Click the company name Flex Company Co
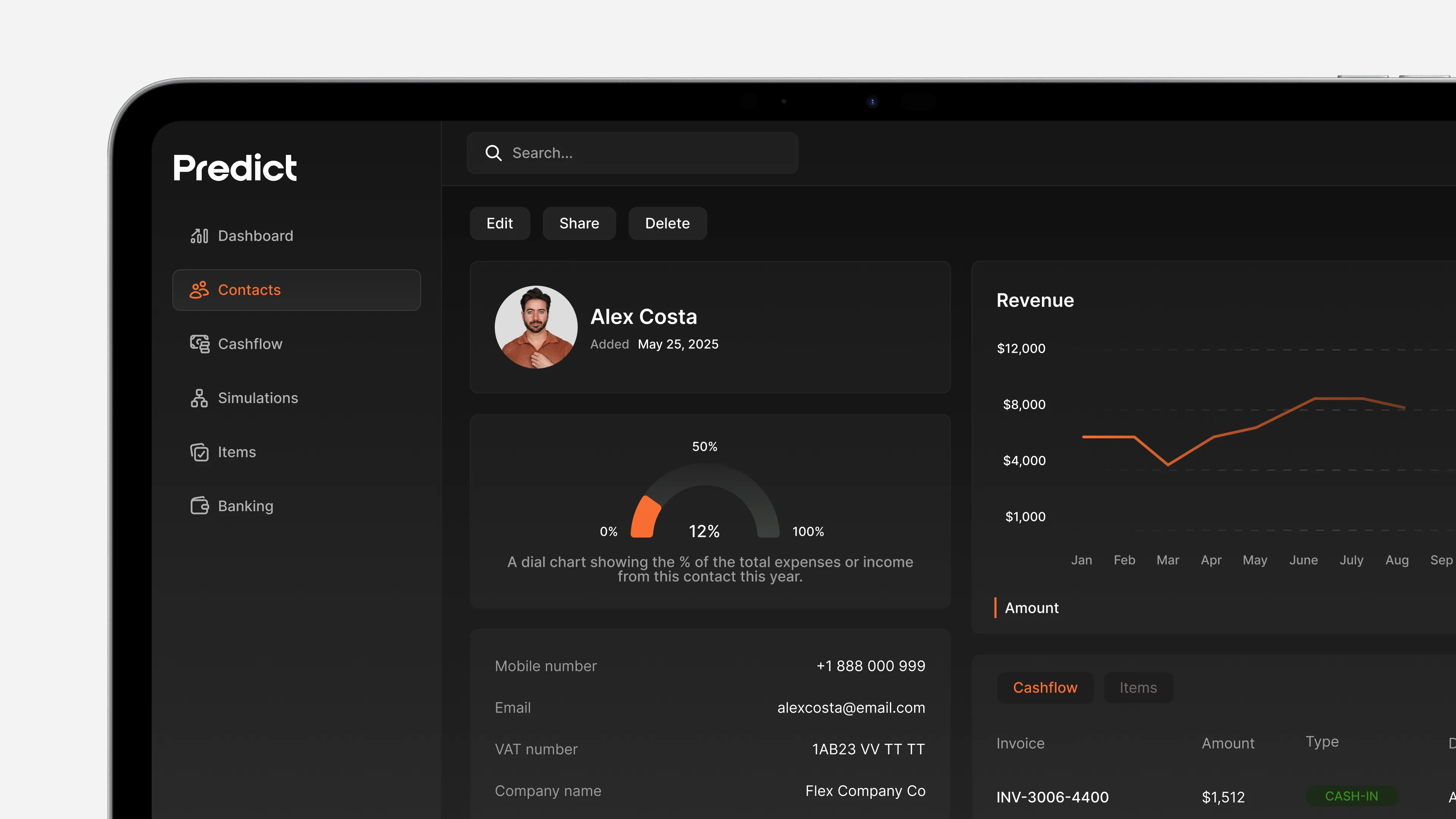The image size is (1456, 819). click(865, 791)
